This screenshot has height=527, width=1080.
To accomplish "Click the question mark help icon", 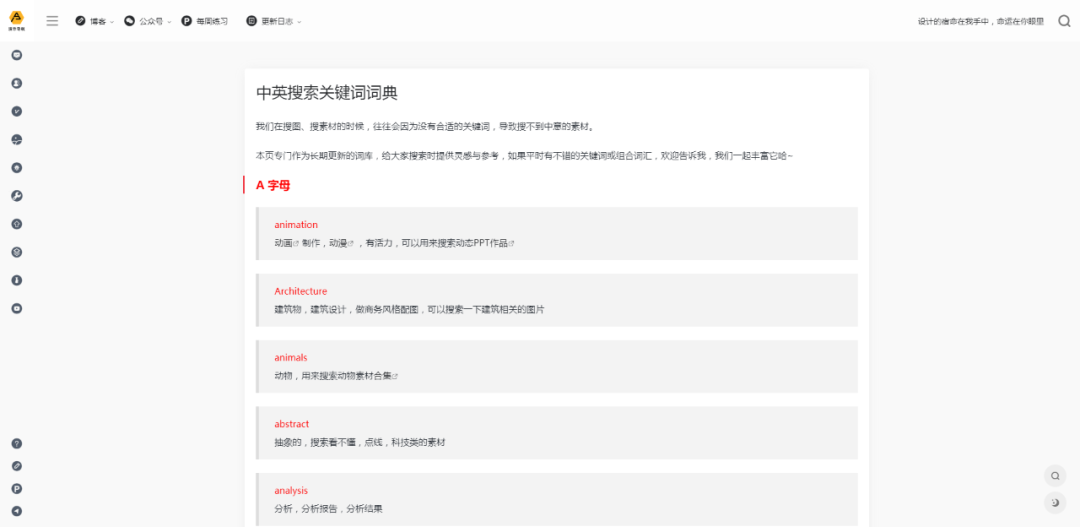I will pos(17,444).
